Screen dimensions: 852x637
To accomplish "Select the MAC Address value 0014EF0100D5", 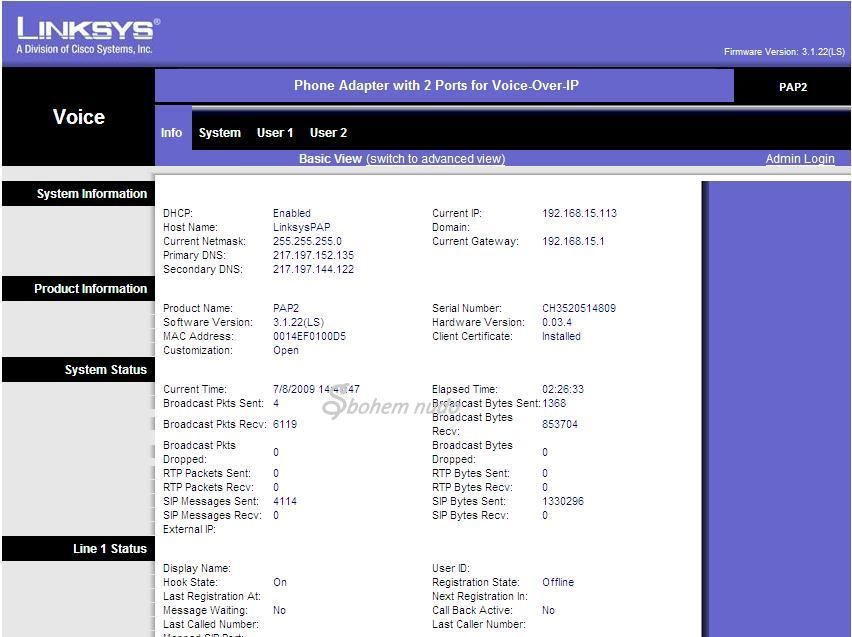I will click(x=309, y=336).
